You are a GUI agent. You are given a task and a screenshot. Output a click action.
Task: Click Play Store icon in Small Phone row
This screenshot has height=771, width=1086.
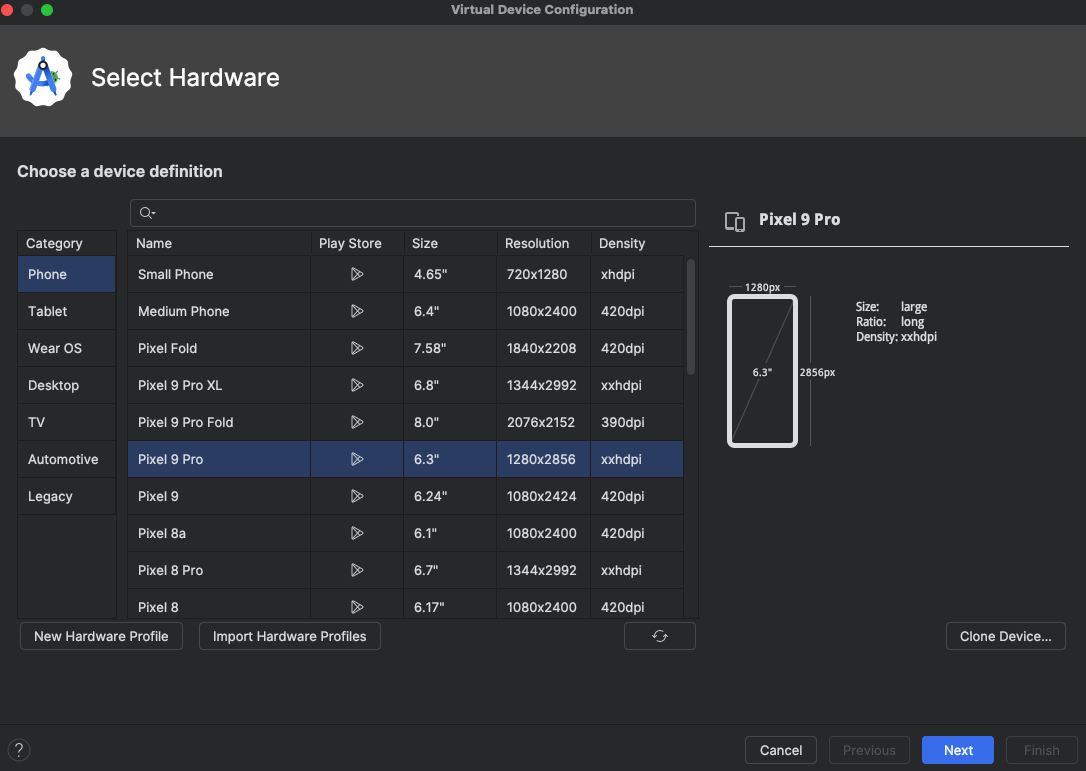tap(357, 274)
